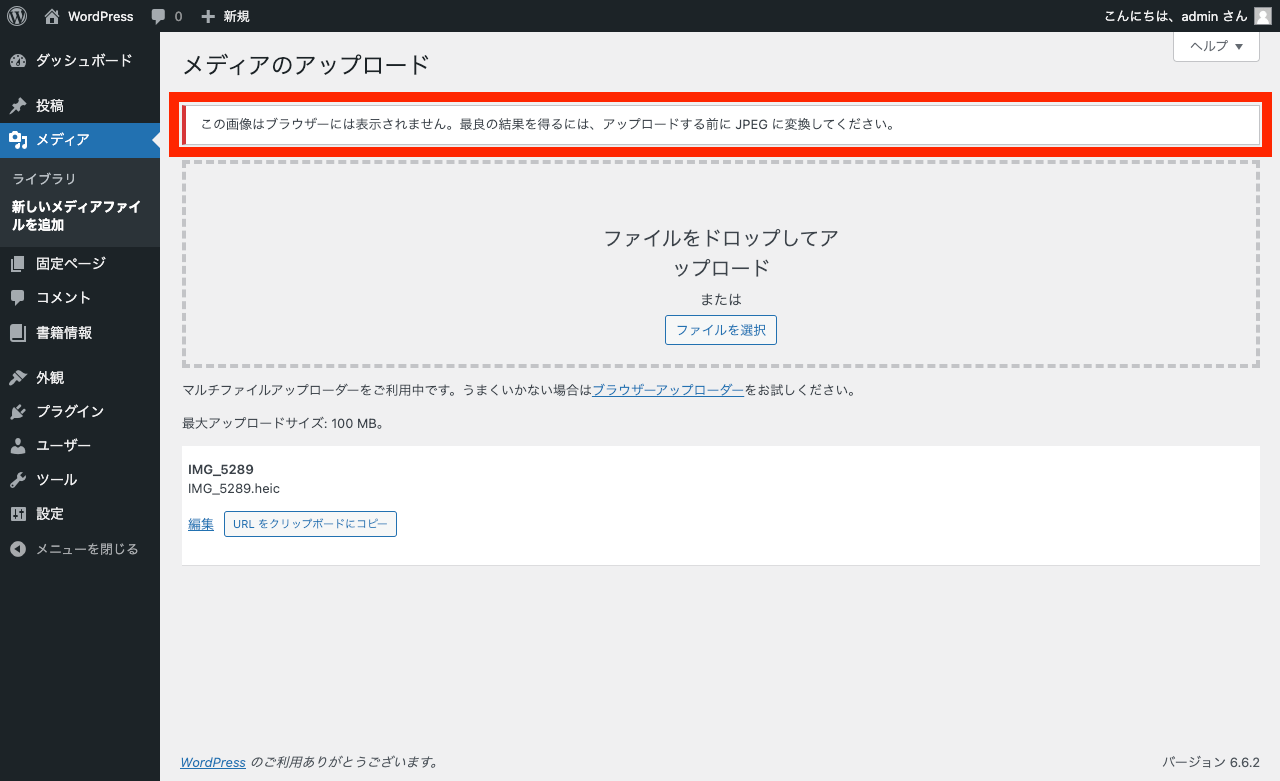Click the collapse-menu arrow icon
The image size is (1280, 781).
click(18, 549)
